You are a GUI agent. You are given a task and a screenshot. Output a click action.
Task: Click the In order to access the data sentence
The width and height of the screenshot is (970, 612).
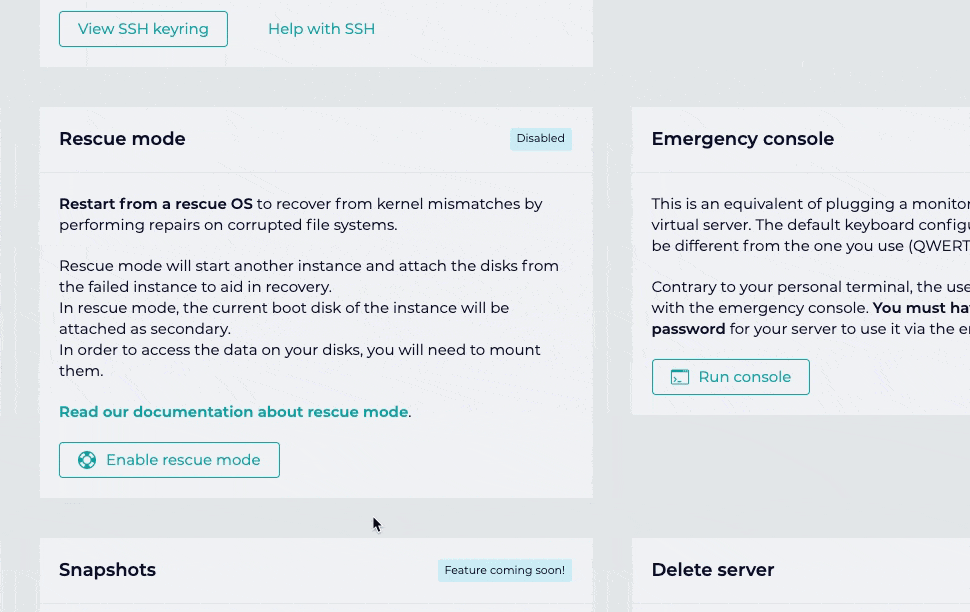(299, 350)
